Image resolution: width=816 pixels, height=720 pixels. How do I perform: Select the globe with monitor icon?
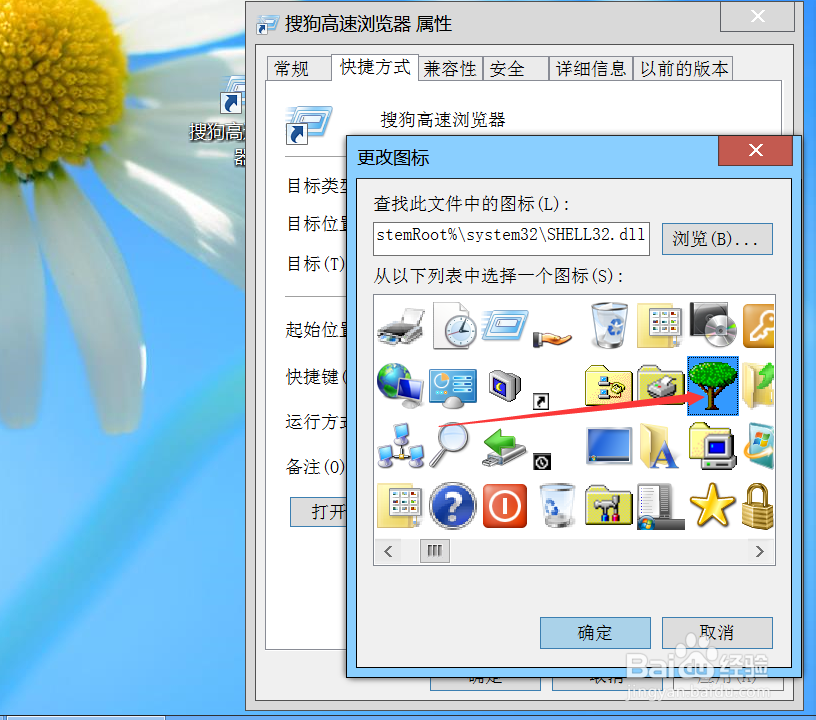click(x=400, y=386)
